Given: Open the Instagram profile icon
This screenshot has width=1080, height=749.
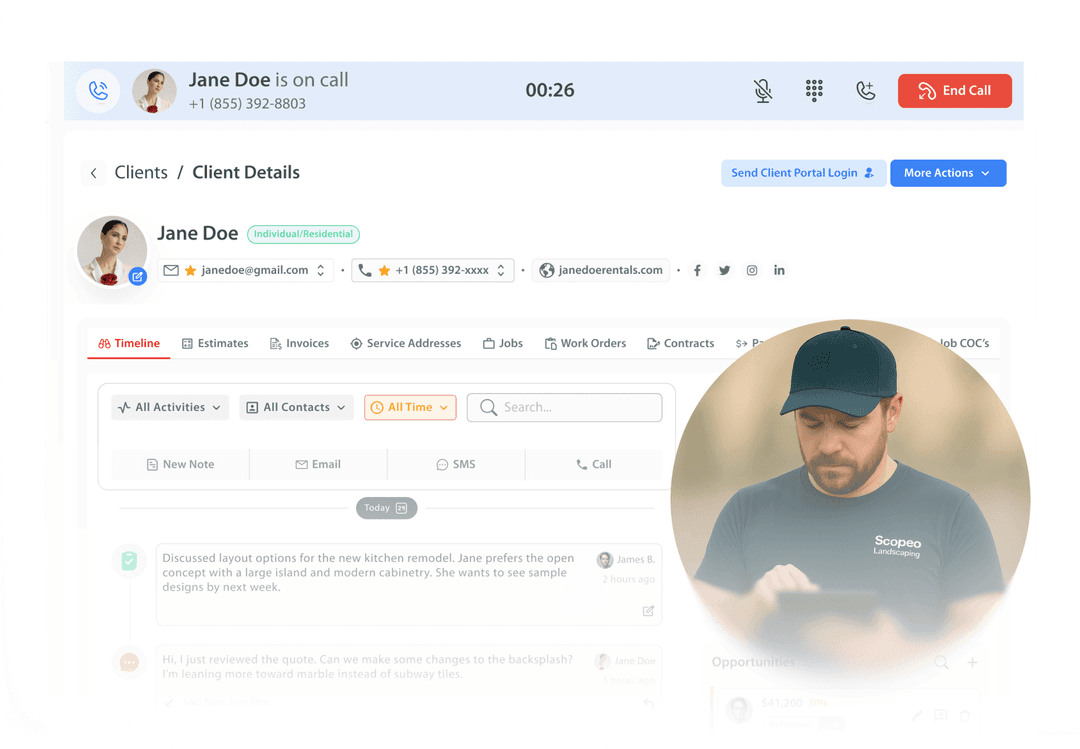Looking at the screenshot, I should (751, 270).
